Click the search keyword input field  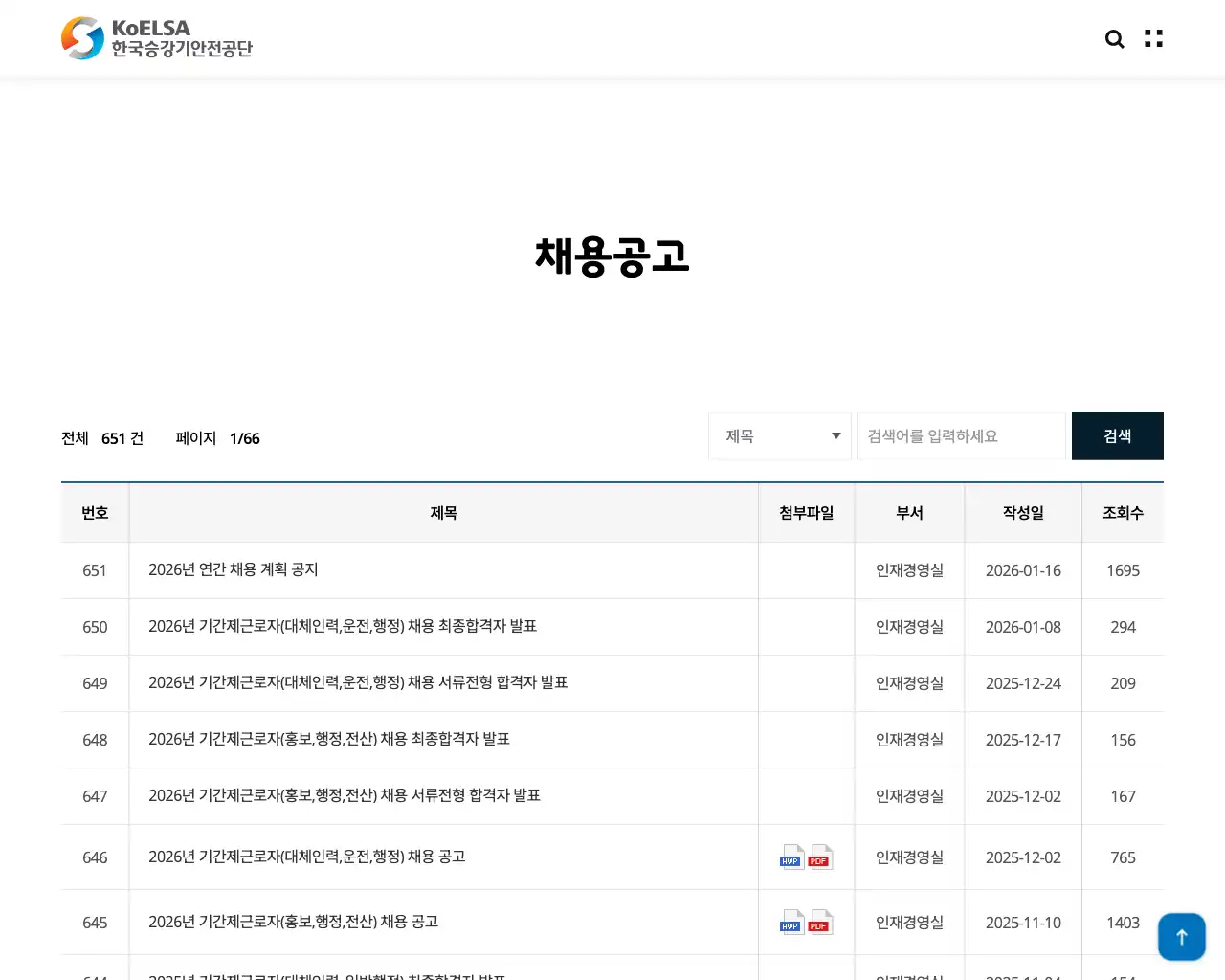pos(961,435)
